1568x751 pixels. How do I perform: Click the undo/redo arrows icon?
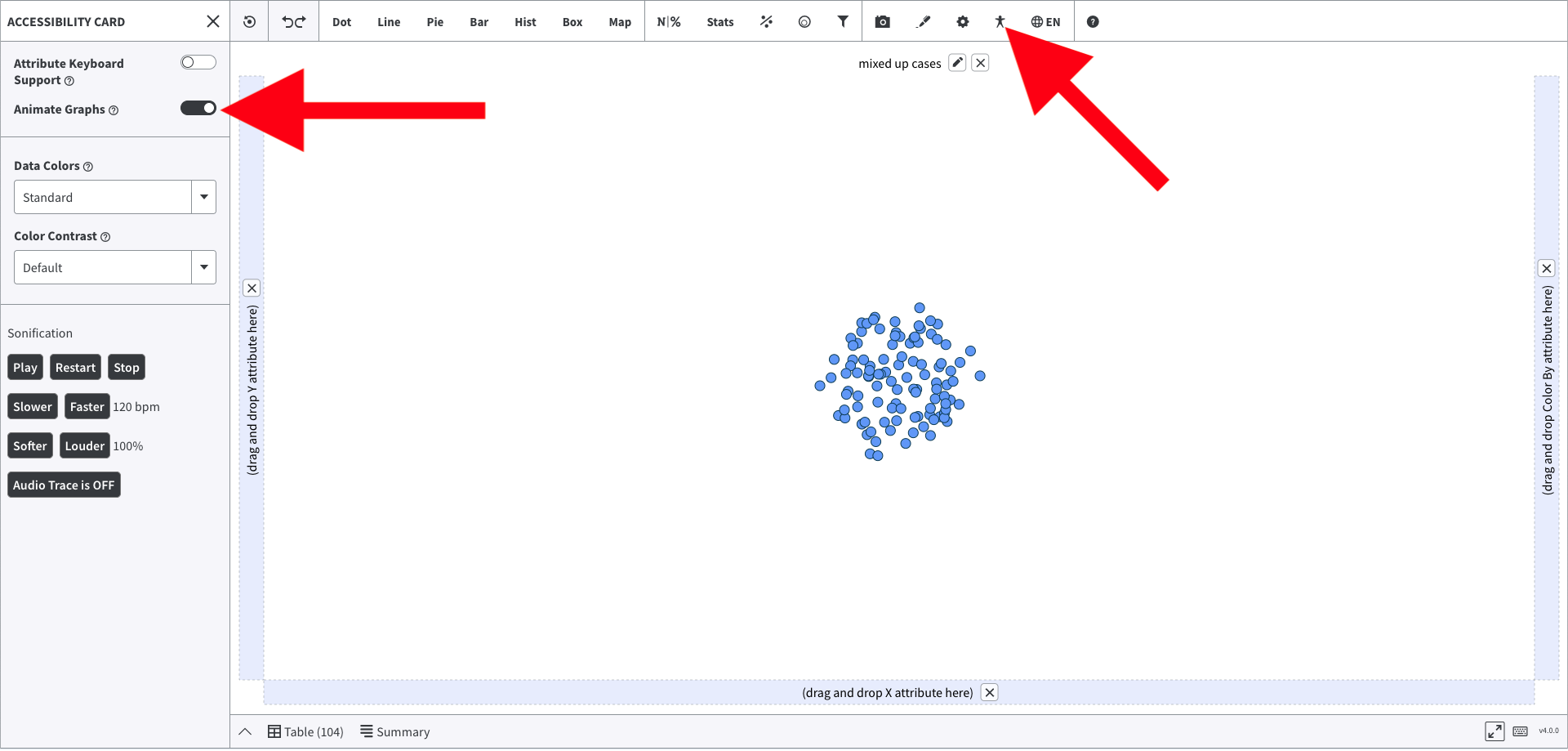point(294,22)
